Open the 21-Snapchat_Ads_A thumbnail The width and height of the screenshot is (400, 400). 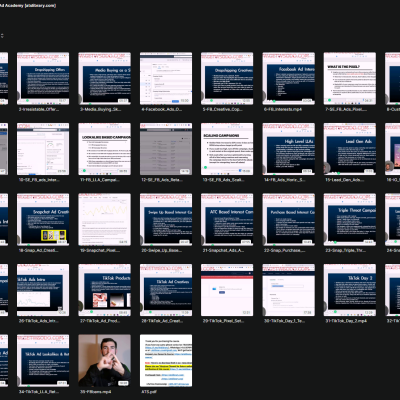pos(227,220)
